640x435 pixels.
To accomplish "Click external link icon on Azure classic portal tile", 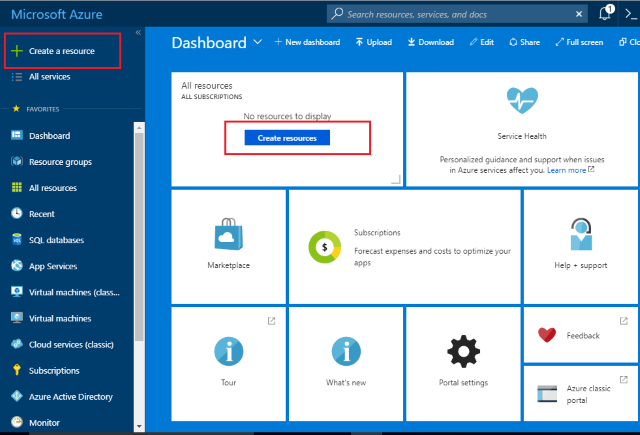I will tap(624, 380).
